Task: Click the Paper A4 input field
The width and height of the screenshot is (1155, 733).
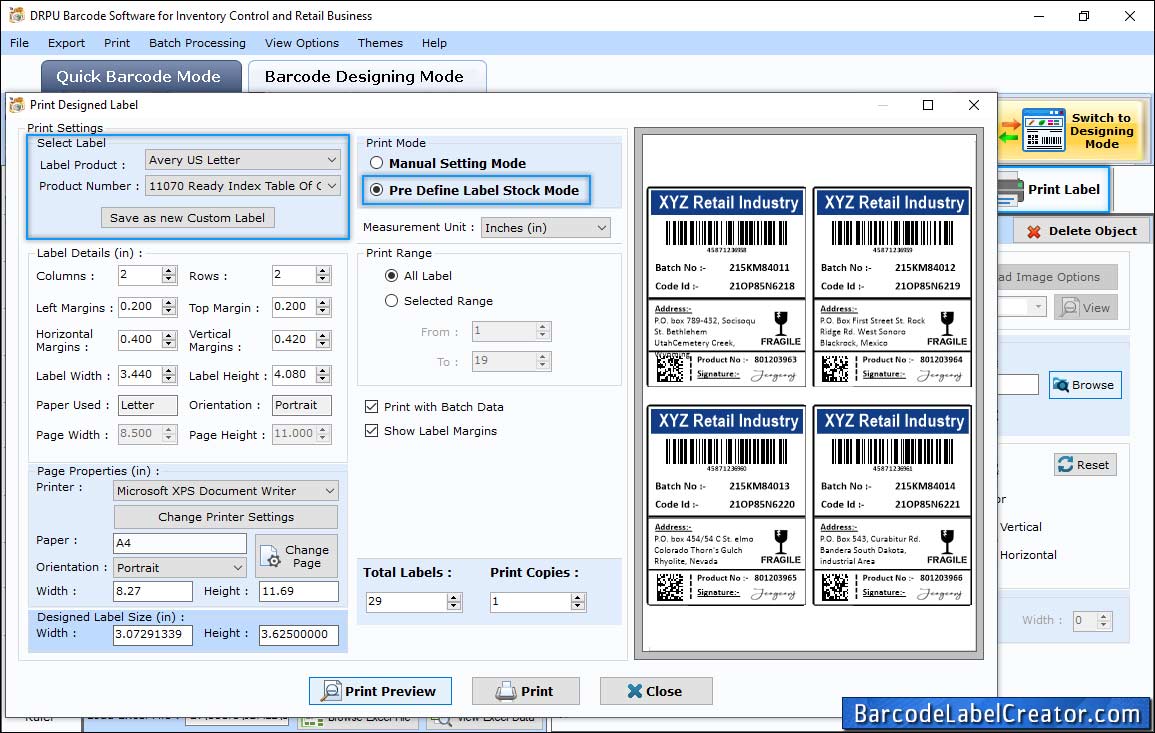Action: tap(180, 543)
